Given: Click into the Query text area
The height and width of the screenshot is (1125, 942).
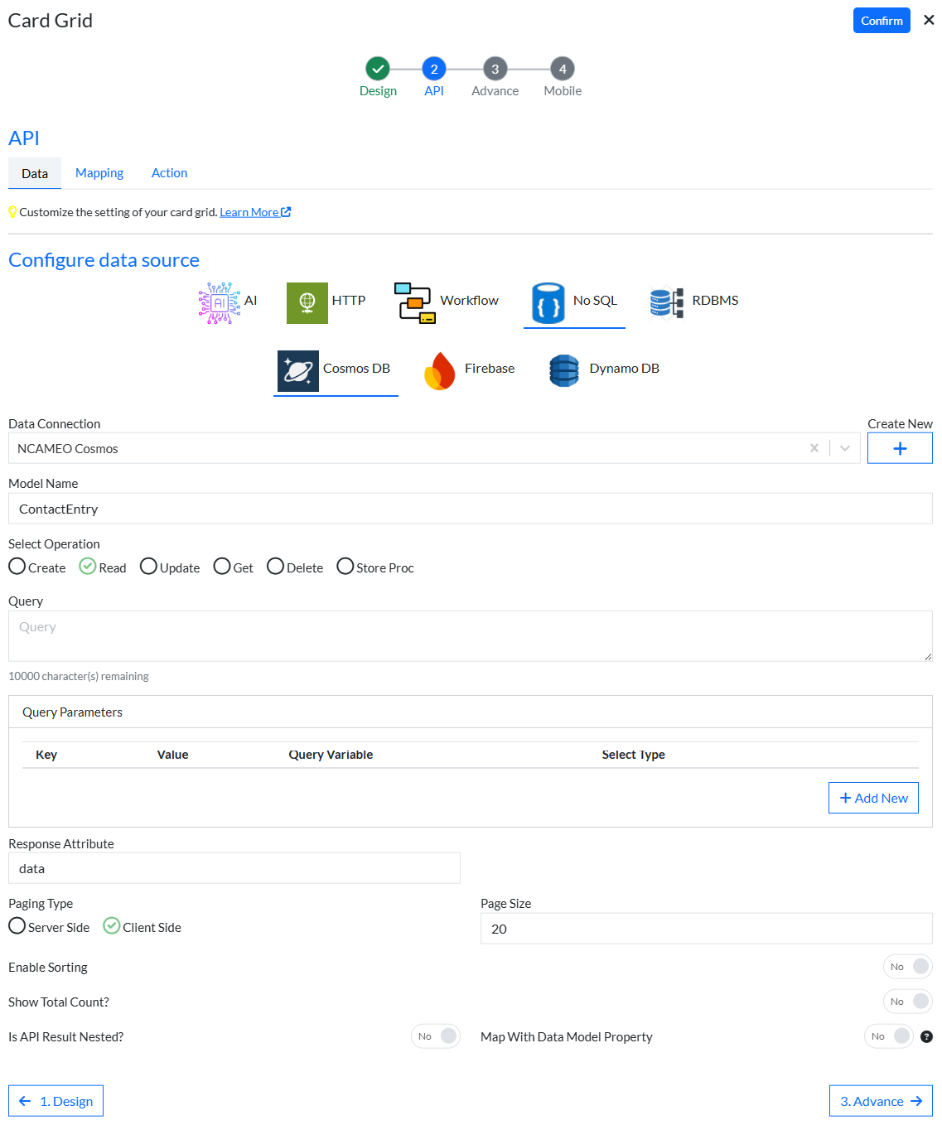Looking at the screenshot, I should tap(470, 636).
